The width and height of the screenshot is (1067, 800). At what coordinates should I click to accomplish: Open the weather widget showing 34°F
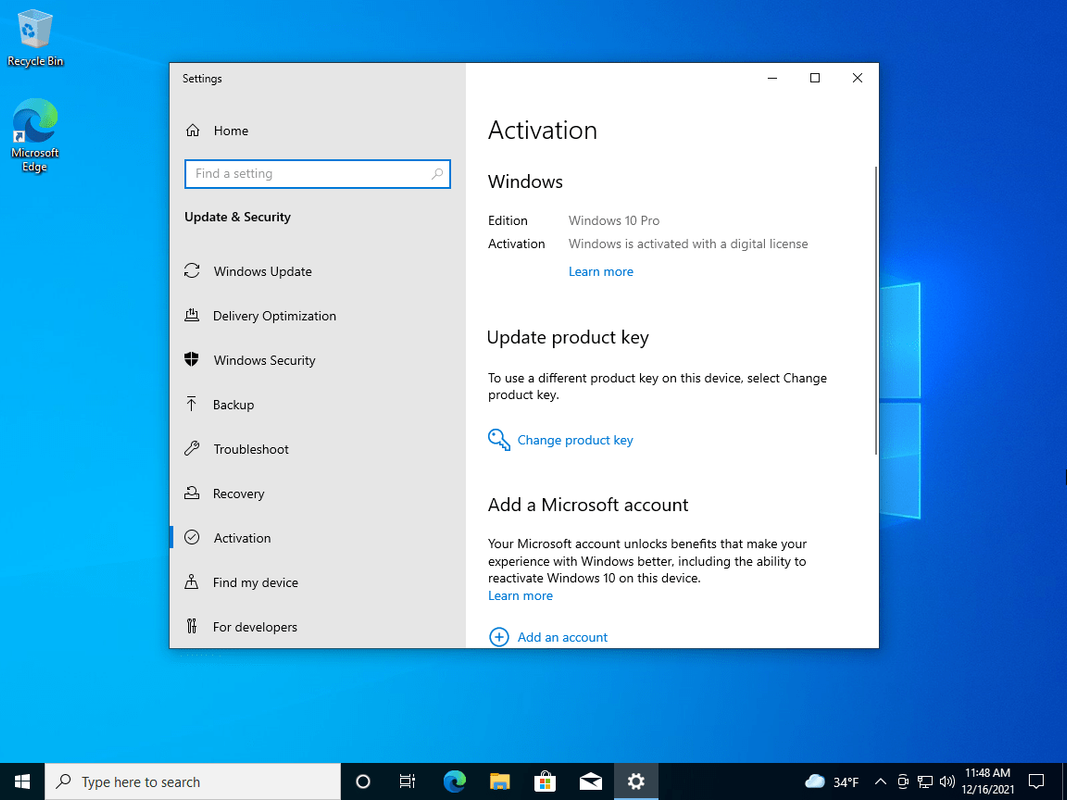[x=832, y=782]
